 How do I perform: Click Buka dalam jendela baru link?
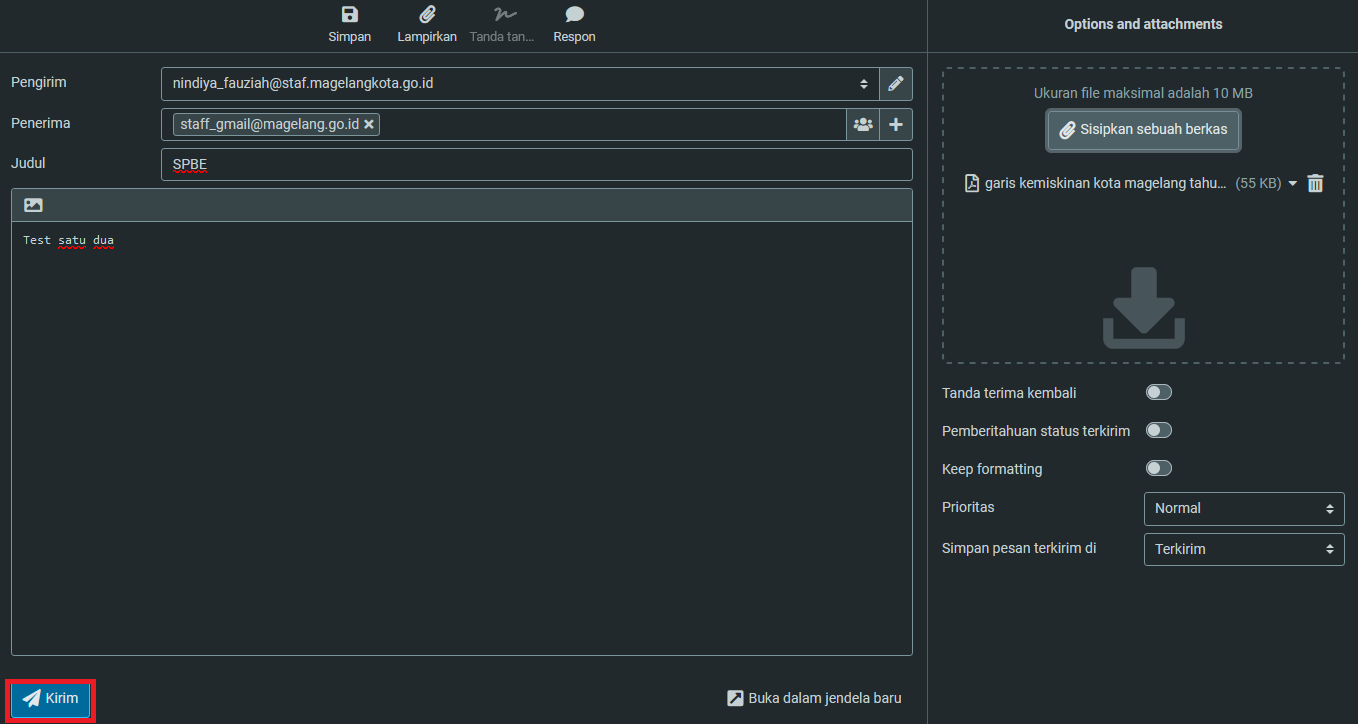(814, 698)
